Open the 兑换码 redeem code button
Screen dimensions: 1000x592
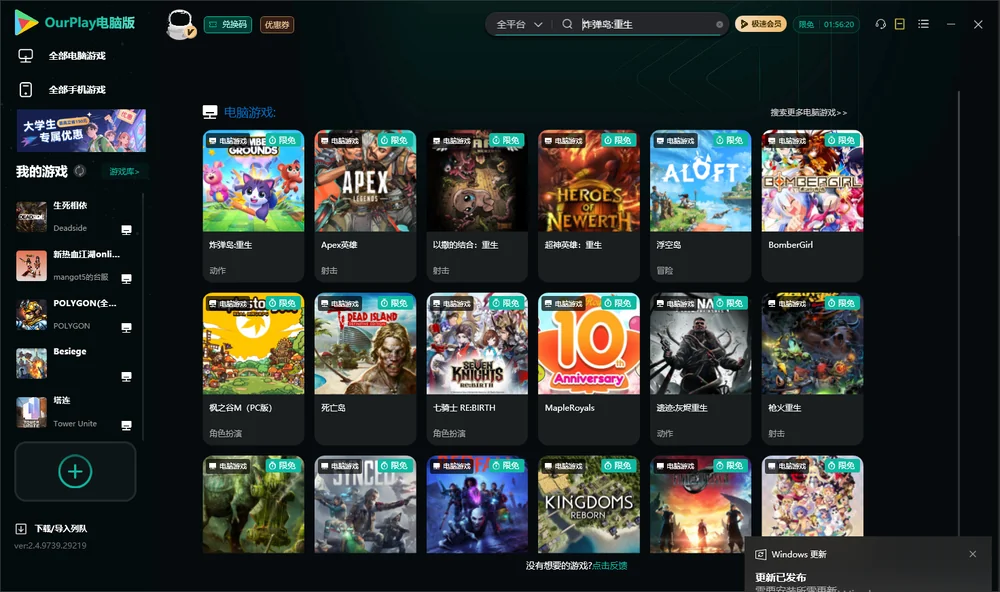(228, 25)
